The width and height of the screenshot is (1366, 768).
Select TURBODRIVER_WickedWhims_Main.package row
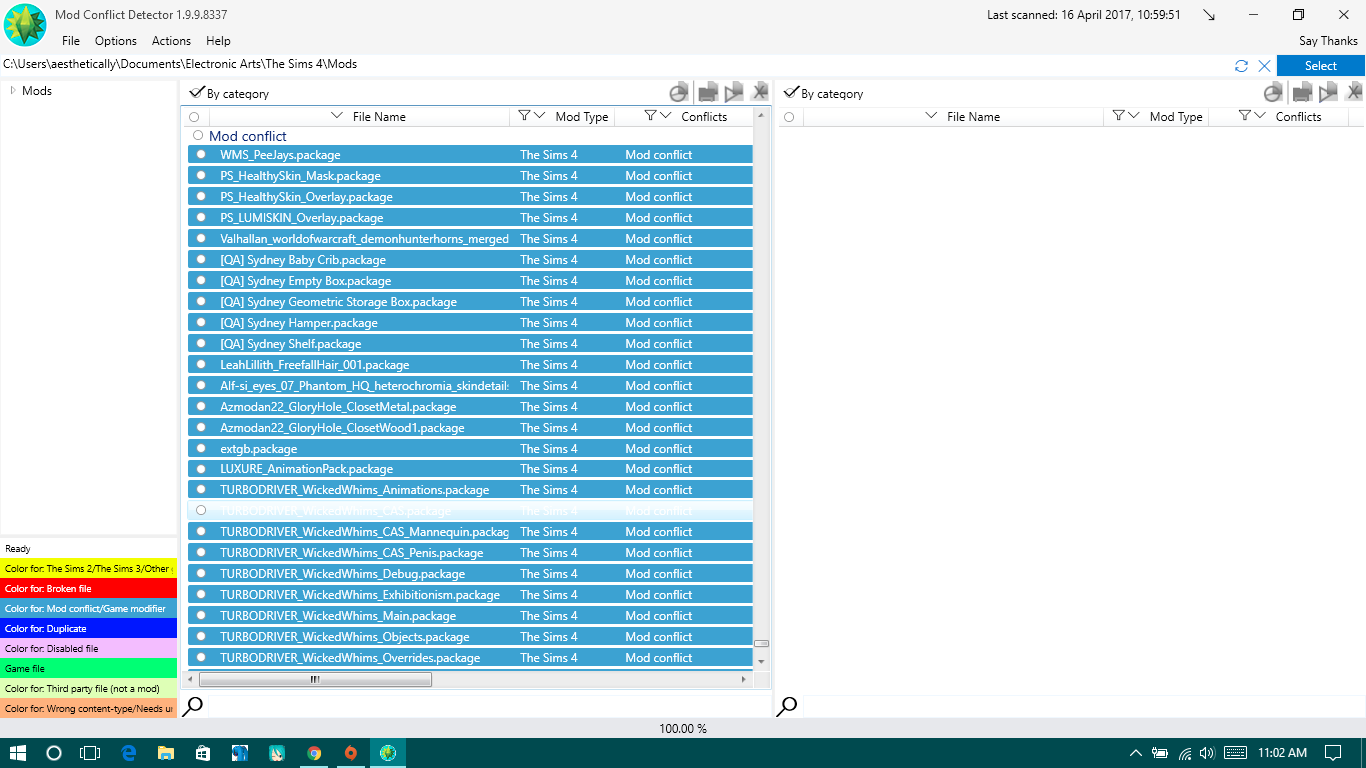(x=470, y=616)
